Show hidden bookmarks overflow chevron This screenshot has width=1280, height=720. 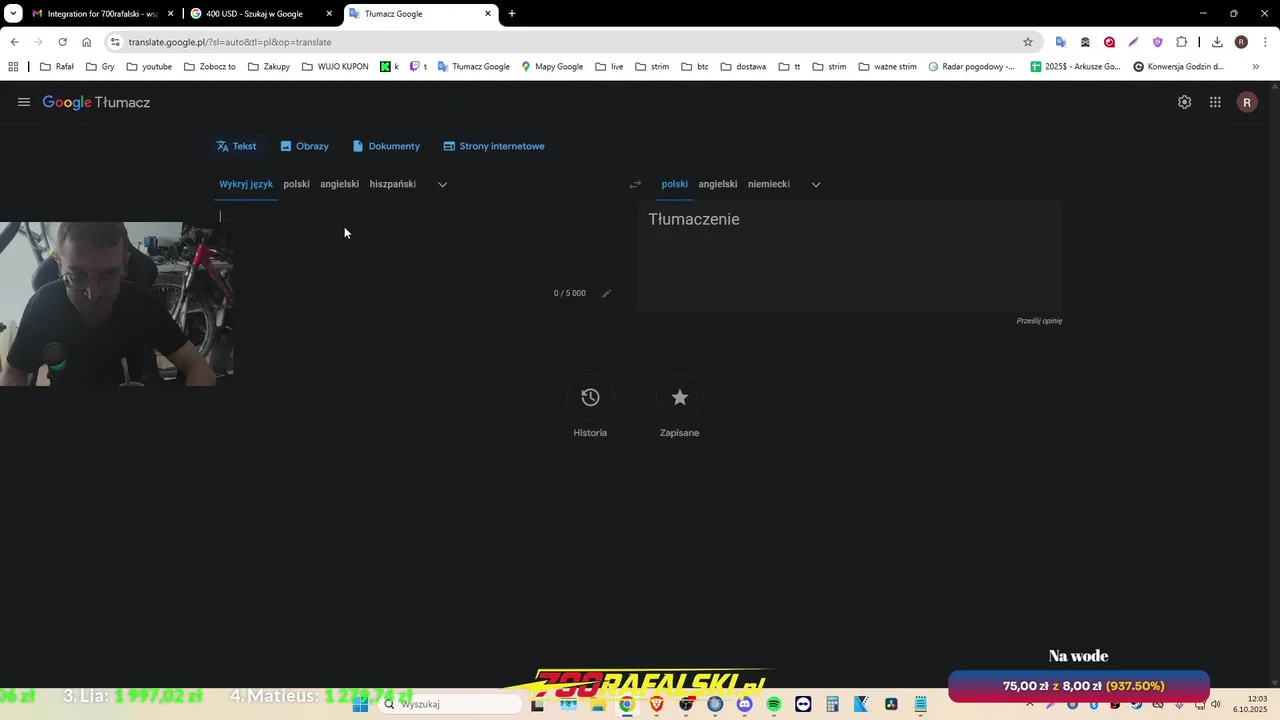point(1256,67)
